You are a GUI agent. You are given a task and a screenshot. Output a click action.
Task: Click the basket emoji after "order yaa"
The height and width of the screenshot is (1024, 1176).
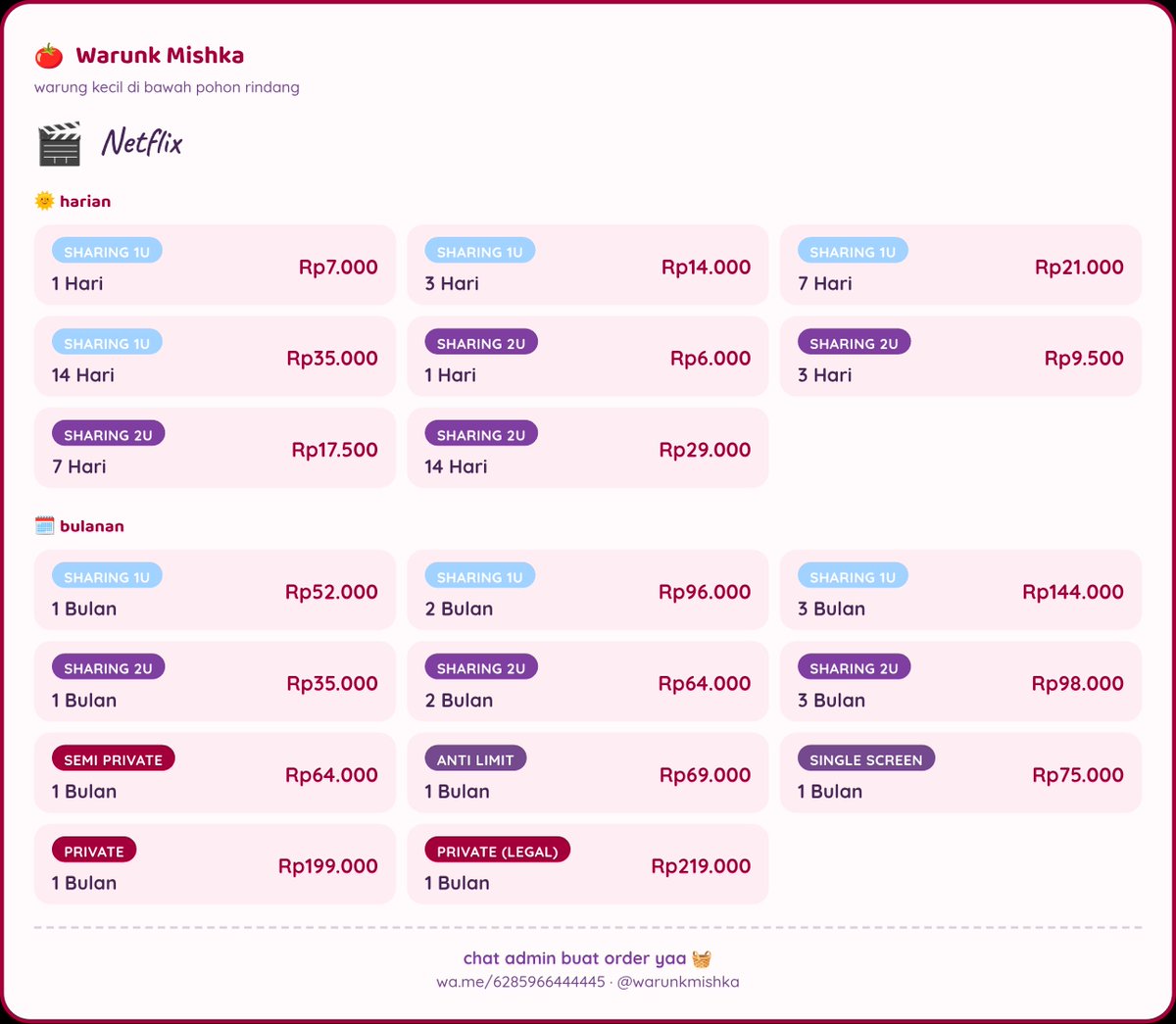point(702,958)
